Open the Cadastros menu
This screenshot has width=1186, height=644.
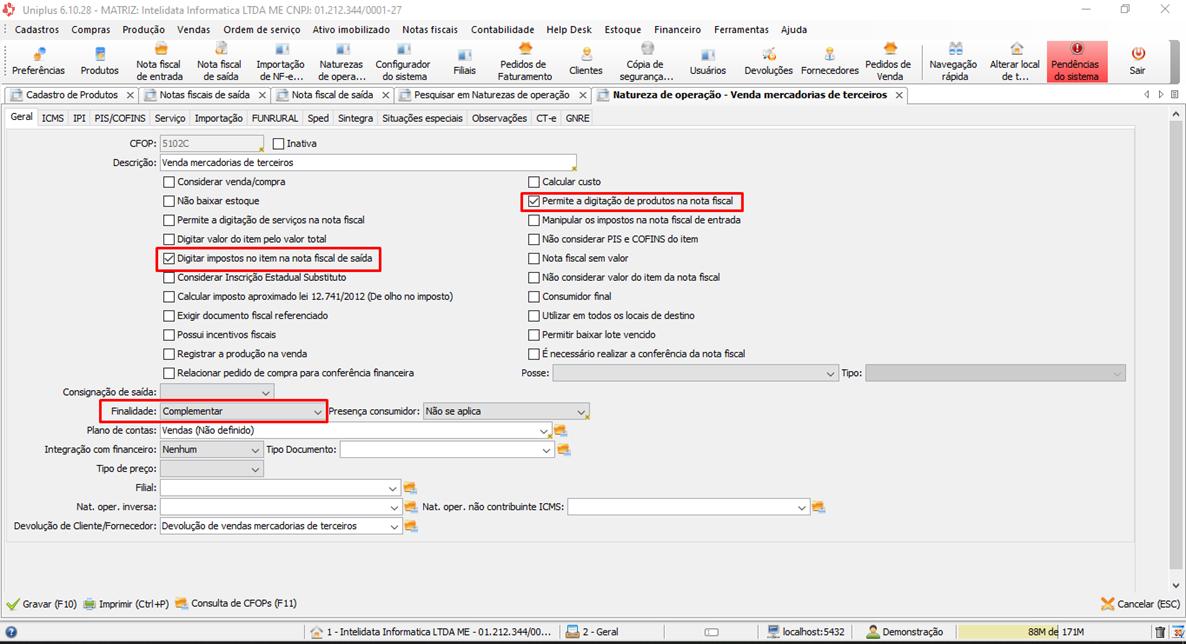click(x=37, y=30)
